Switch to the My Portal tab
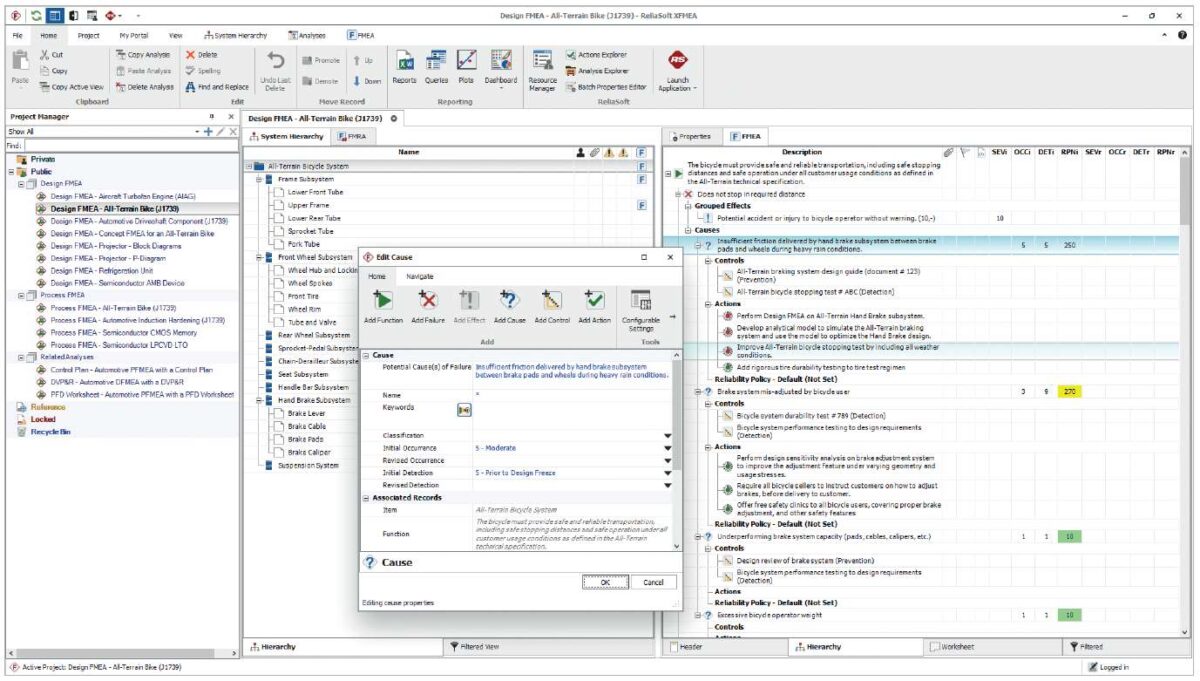Viewport: 1200px width, 681px height. tap(133, 35)
